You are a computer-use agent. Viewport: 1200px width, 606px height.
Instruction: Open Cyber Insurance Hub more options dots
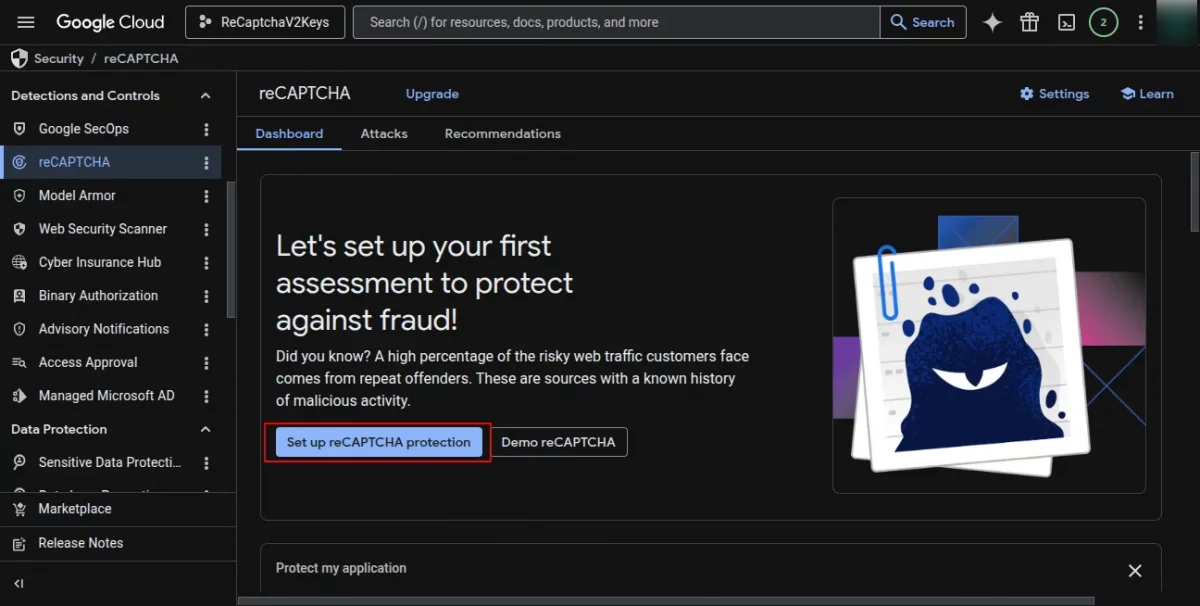click(207, 262)
